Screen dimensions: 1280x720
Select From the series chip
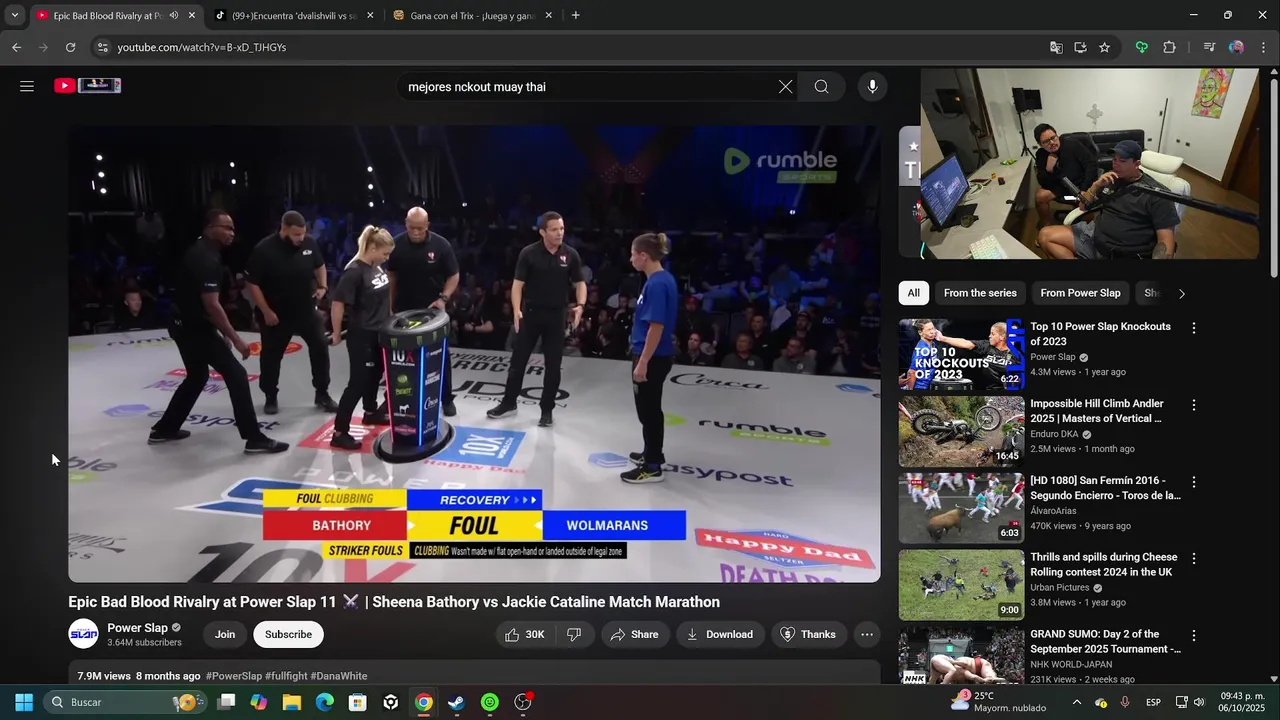980,293
